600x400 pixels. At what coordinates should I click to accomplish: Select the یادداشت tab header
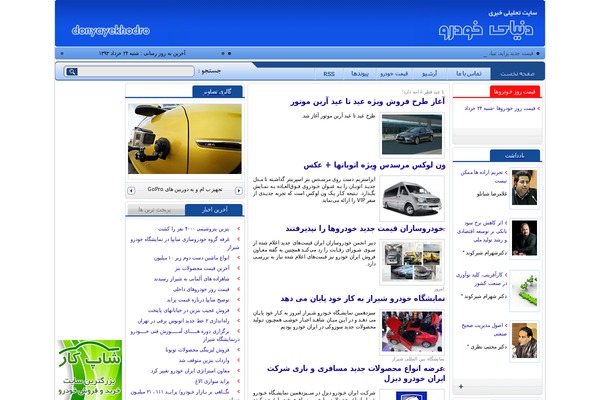(x=515, y=155)
